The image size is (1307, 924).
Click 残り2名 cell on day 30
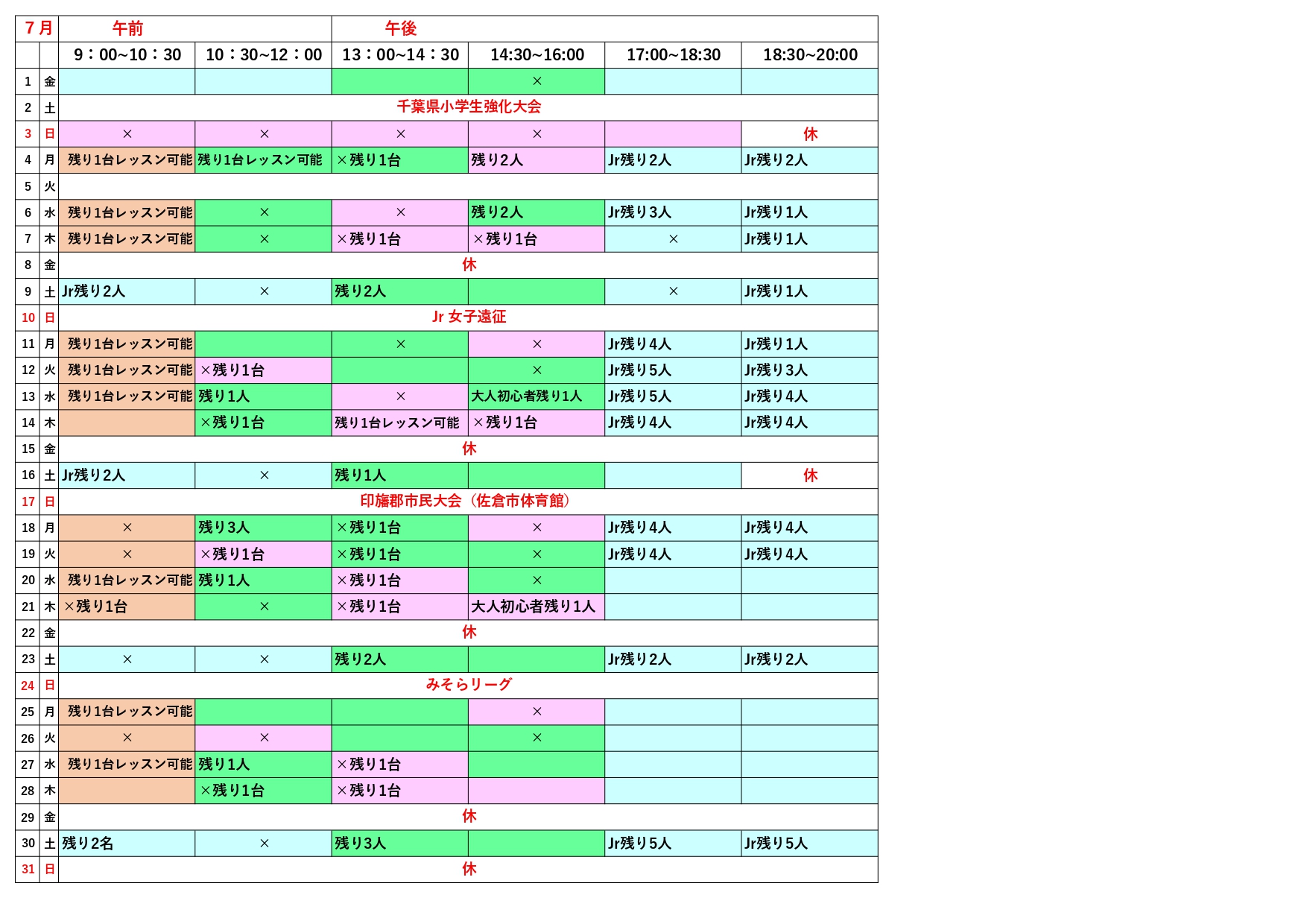(x=127, y=844)
